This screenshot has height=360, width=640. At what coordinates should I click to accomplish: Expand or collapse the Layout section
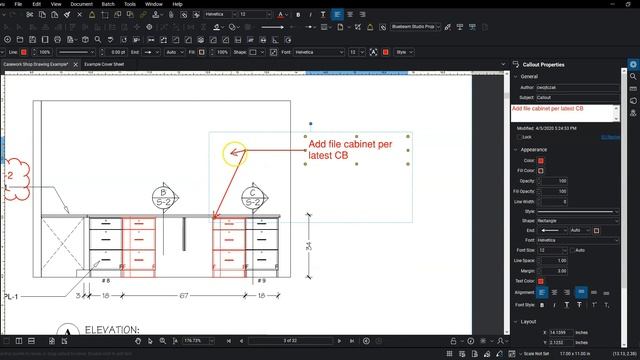(x=516, y=322)
